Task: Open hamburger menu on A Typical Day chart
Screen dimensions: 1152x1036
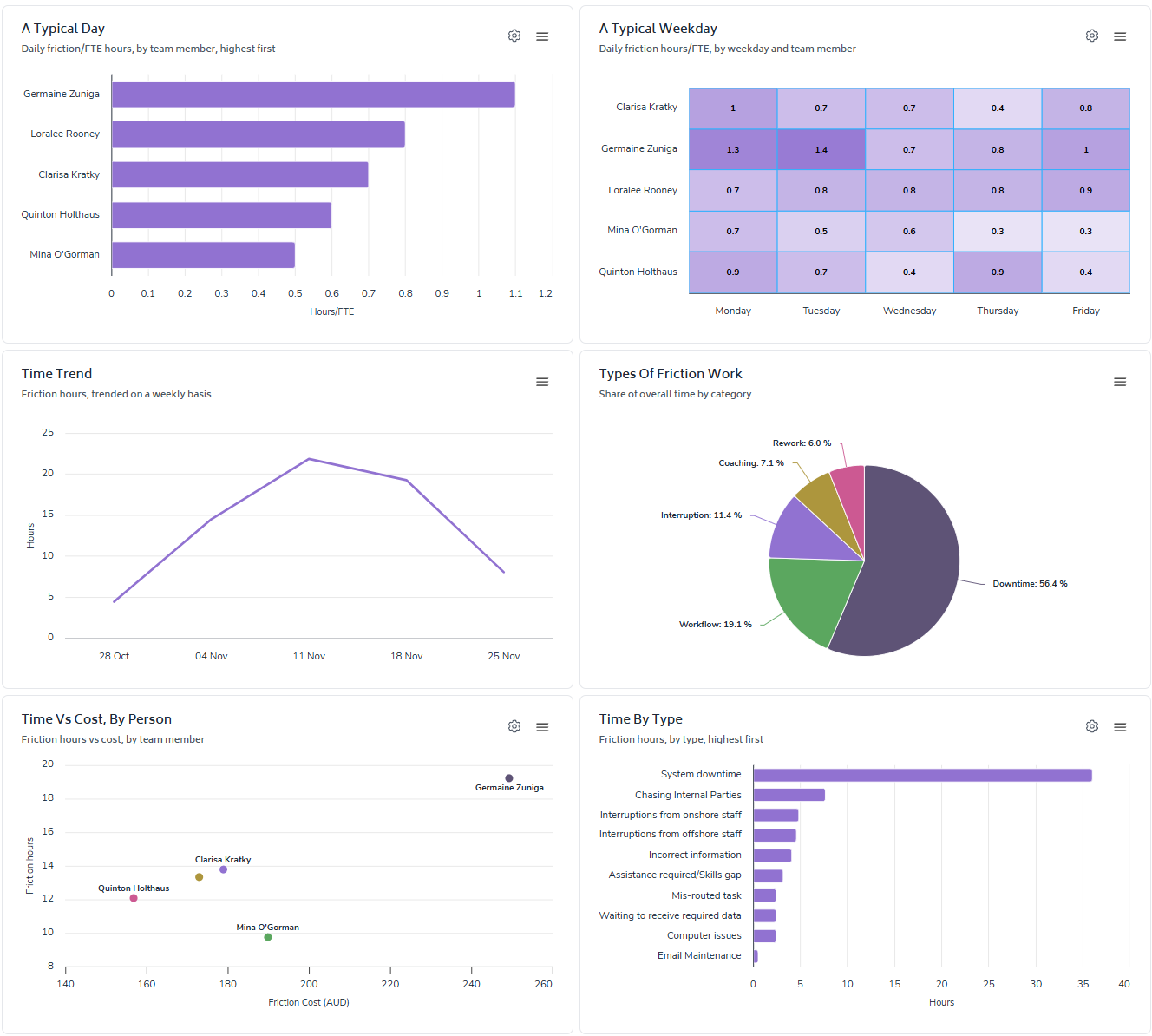Action: pyautogui.click(x=542, y=36)
